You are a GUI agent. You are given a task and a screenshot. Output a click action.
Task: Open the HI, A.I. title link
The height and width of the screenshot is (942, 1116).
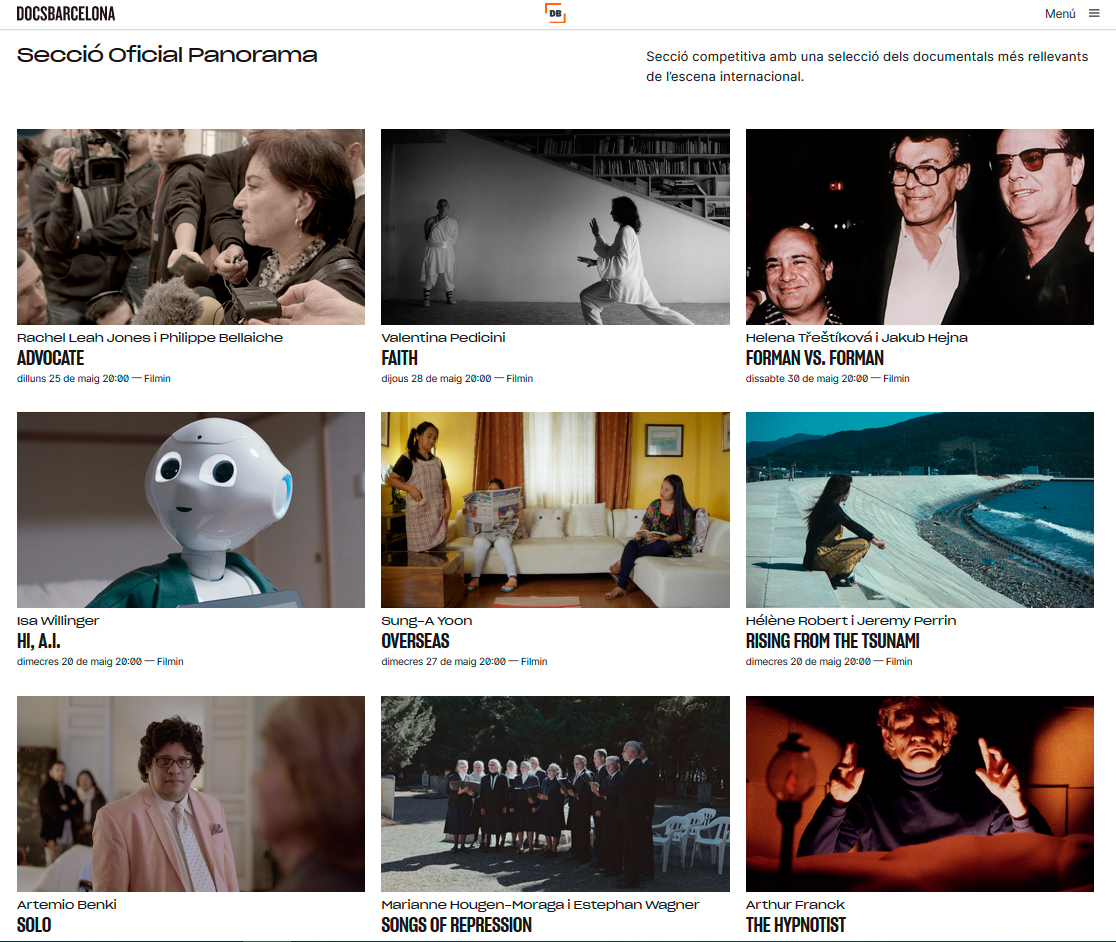[39, 641]
